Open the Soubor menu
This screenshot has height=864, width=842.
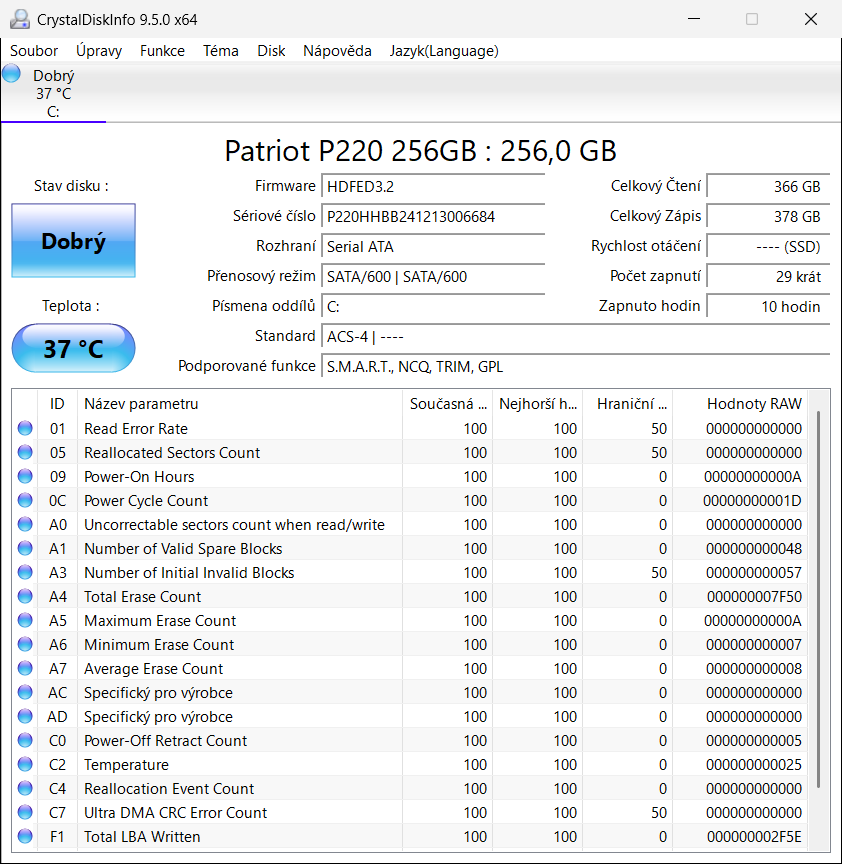tap(34, 51)
